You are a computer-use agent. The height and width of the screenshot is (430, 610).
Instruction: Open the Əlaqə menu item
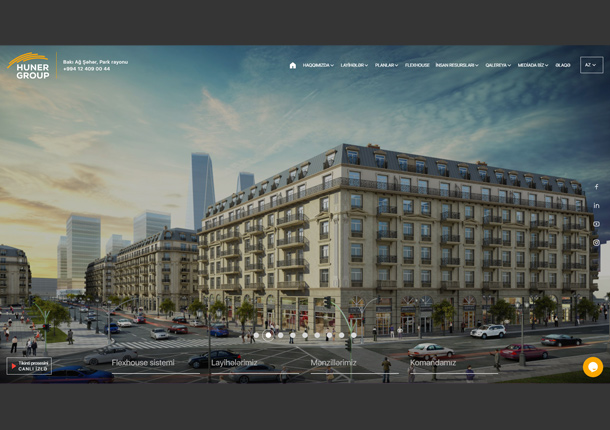pos(563,65)
